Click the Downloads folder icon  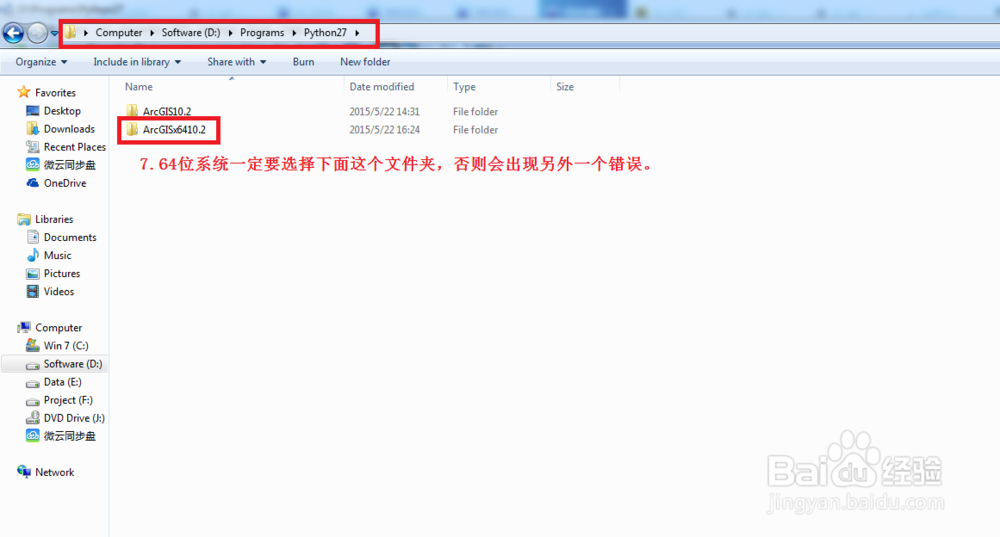pyautogui.click(x=33, y=129)
